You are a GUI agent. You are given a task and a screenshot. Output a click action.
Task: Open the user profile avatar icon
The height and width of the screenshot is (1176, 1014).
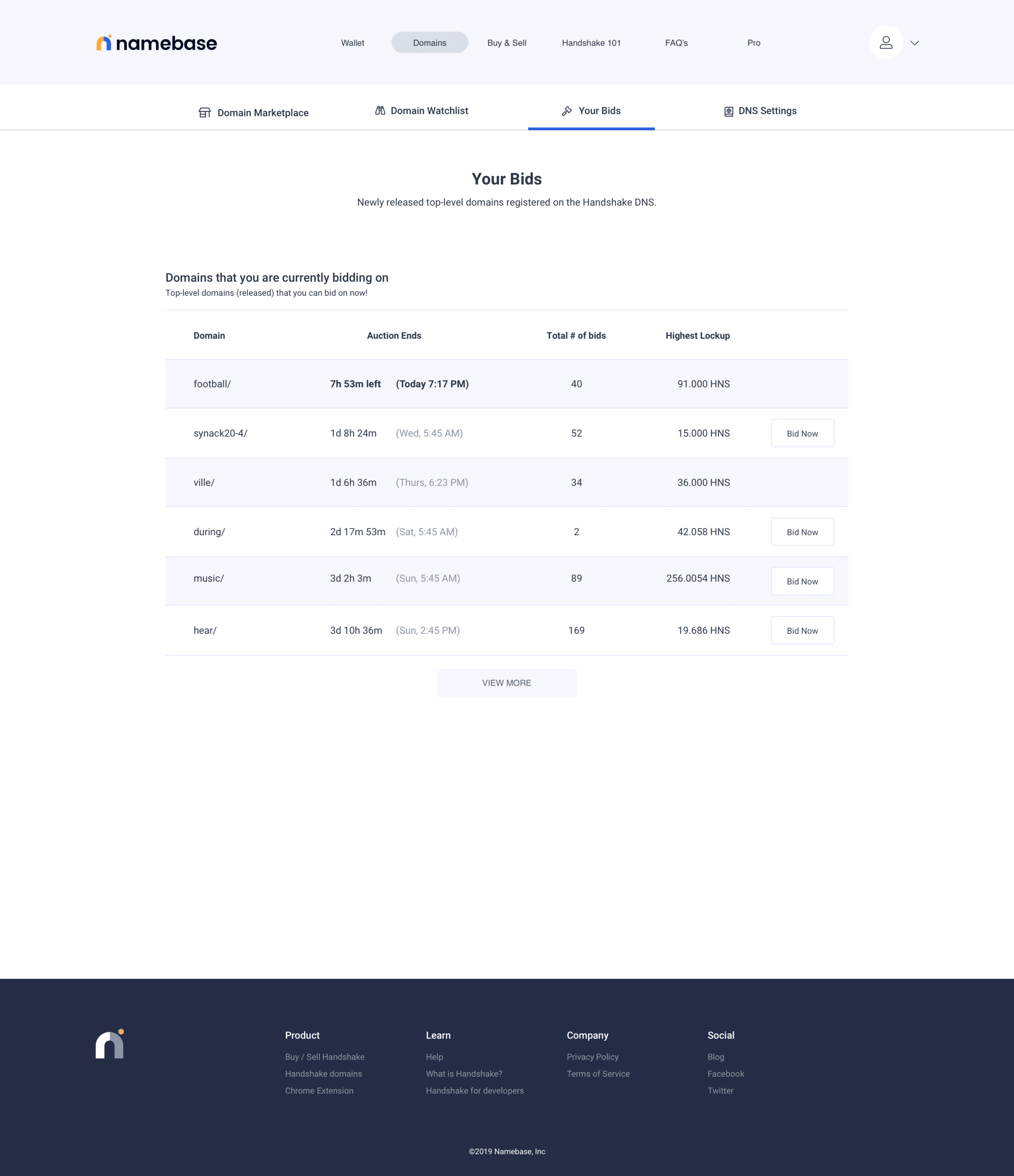886,42
